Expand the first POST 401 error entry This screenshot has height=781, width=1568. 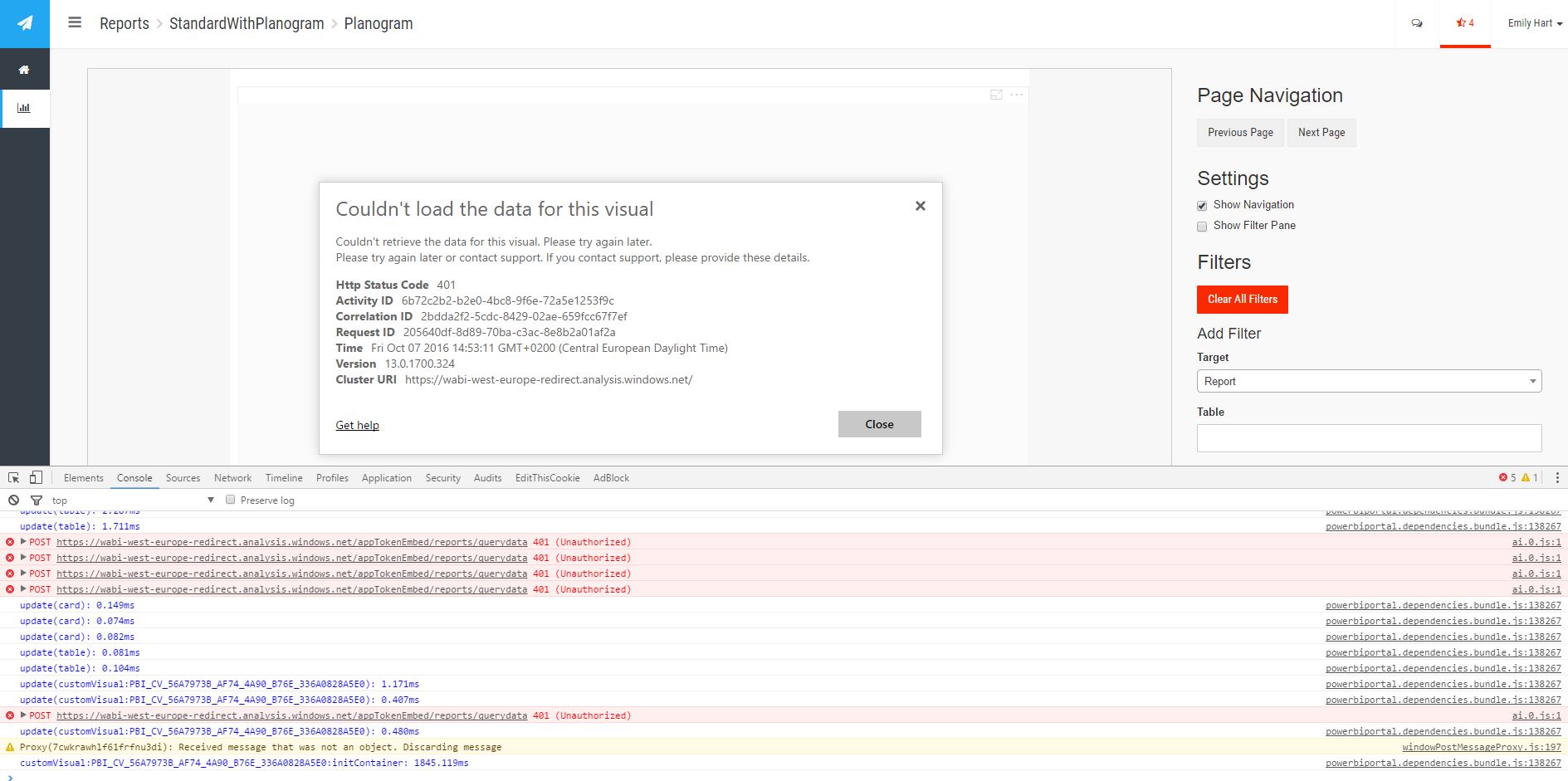click(x=23, y=542)
